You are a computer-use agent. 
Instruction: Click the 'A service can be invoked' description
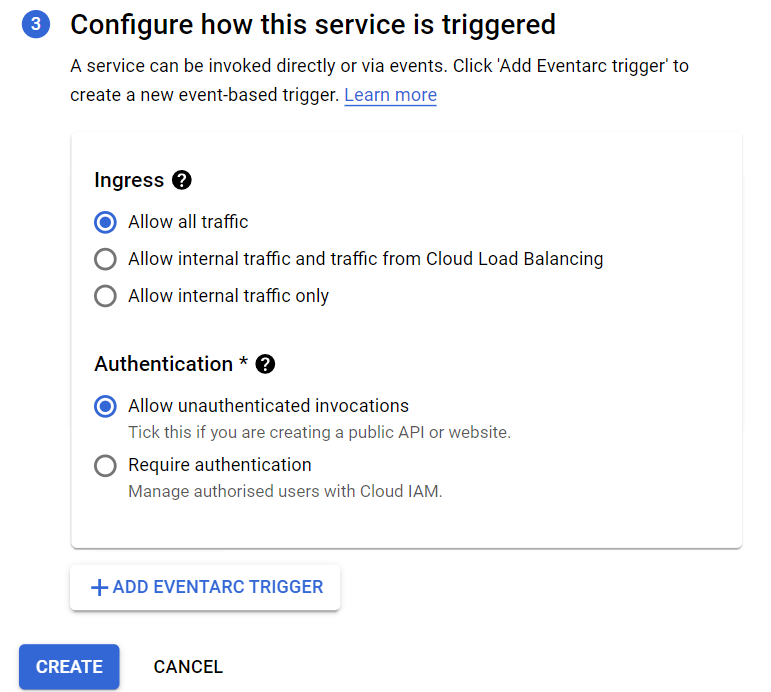[379, 66]
